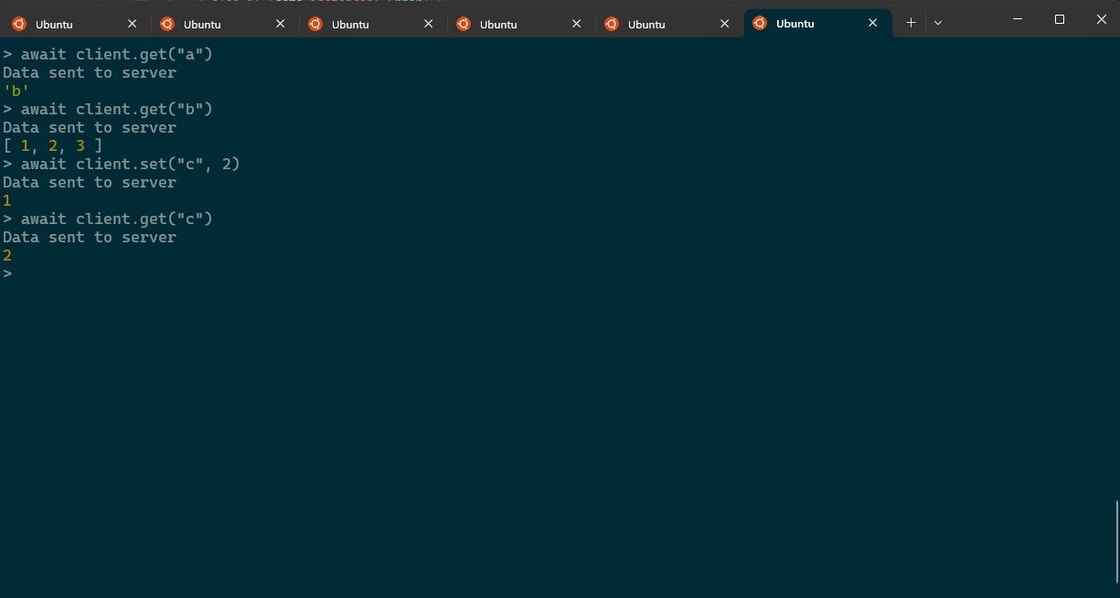Close the fourth Ubuntu tab
This screenshot has height=598, width=1120.
click(x=576, y=24)
